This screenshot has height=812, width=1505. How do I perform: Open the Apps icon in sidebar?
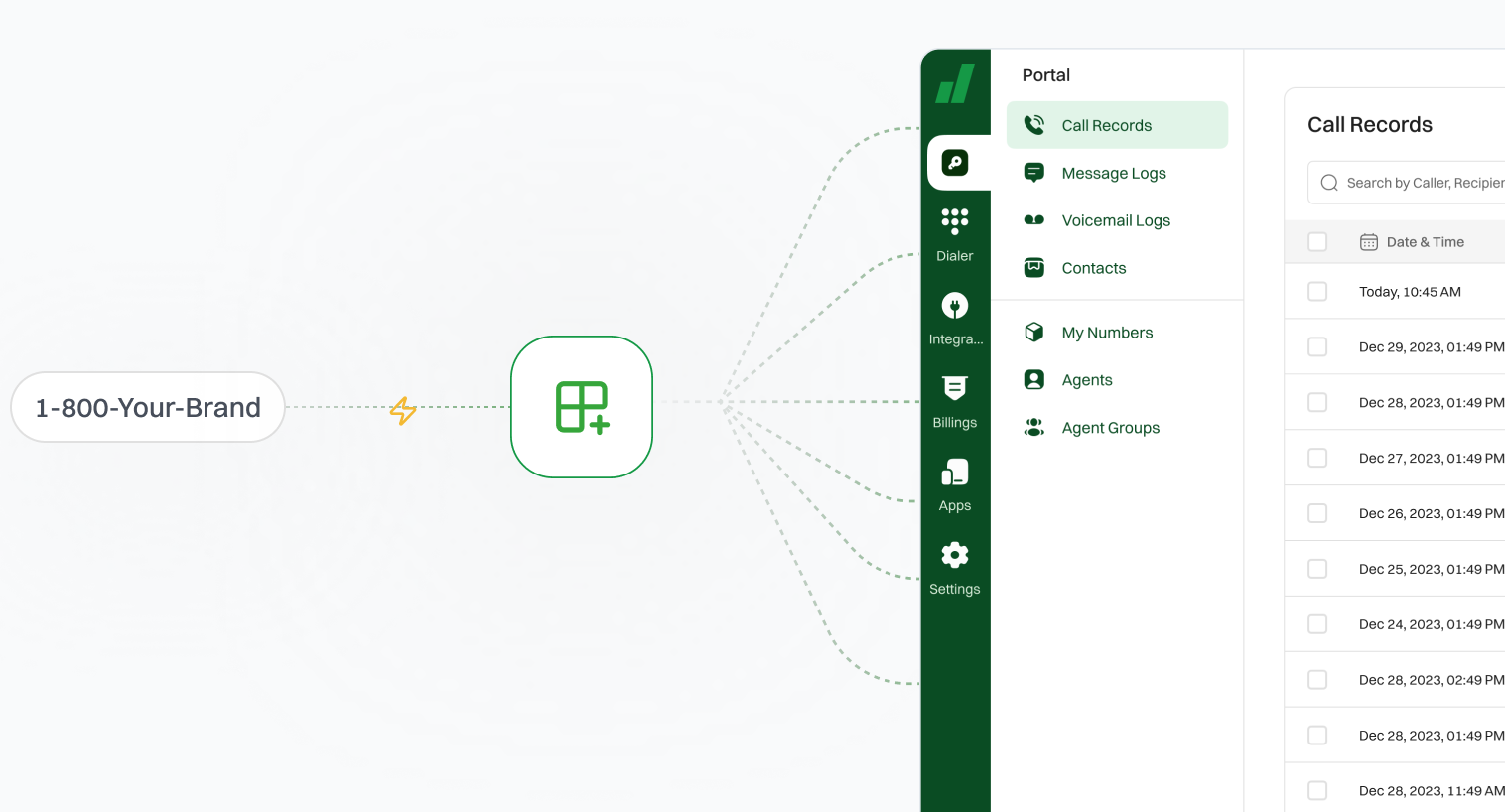954,483
